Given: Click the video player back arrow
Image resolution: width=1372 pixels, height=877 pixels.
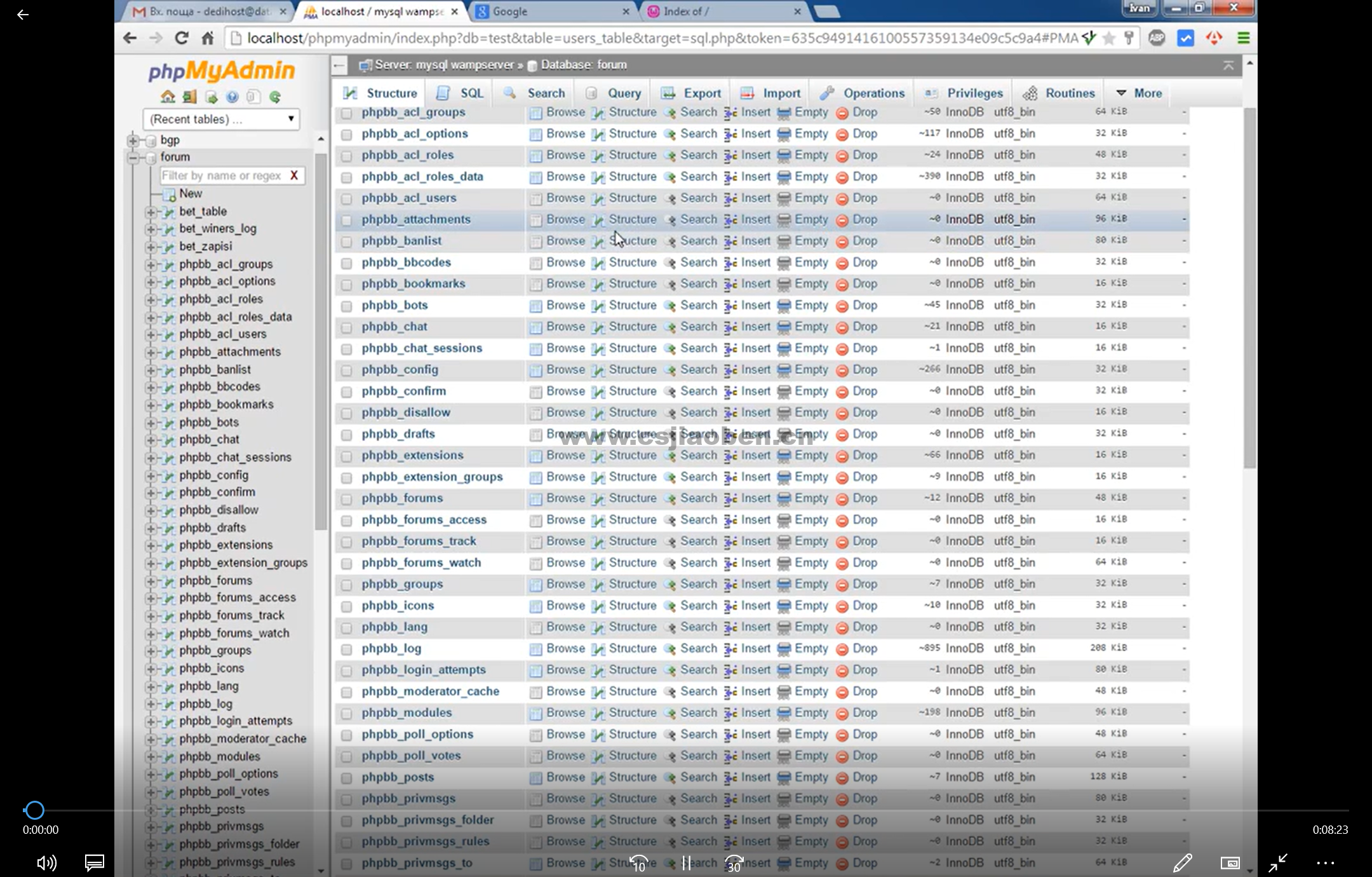Looking at the screenshot, I should (x=23, y=14).
